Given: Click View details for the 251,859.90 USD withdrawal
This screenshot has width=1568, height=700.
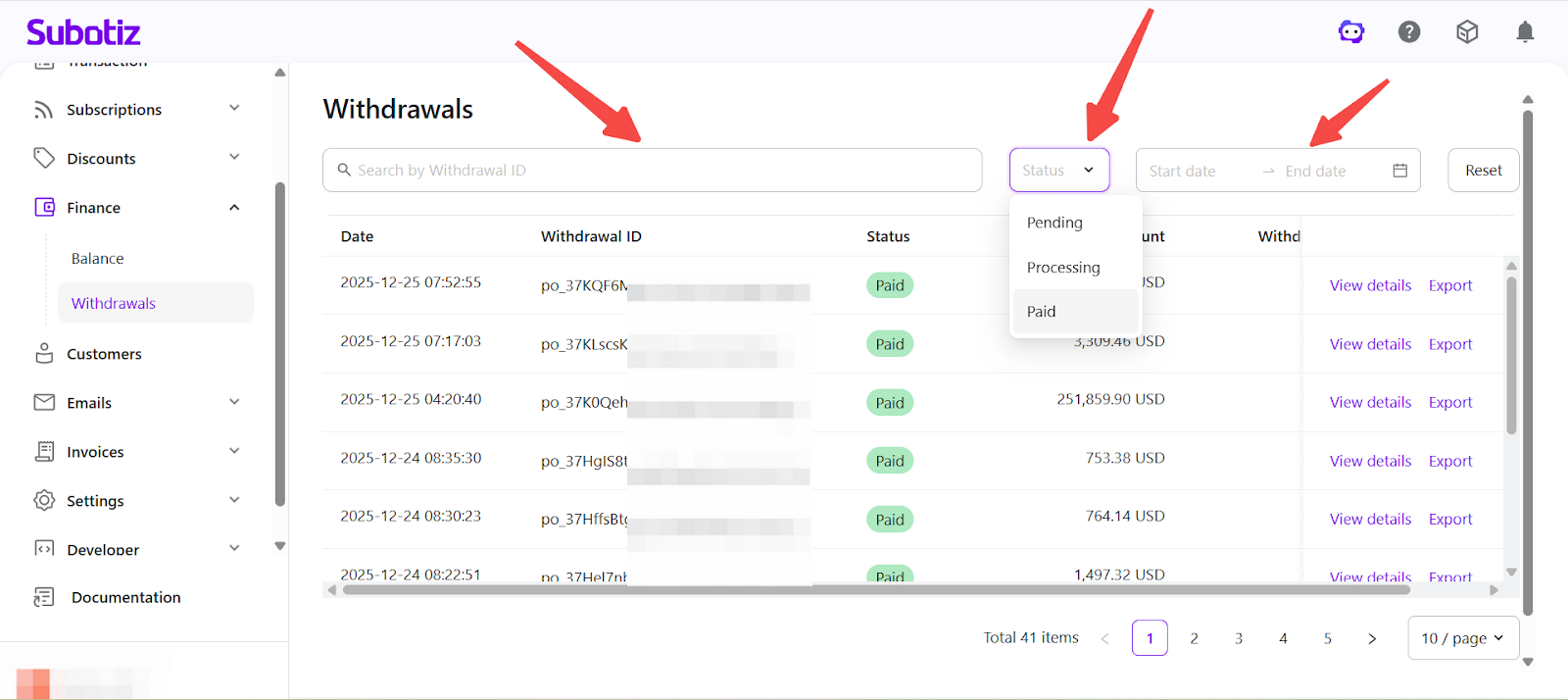Looking at the screenshot, I should tap(1370, 403).
